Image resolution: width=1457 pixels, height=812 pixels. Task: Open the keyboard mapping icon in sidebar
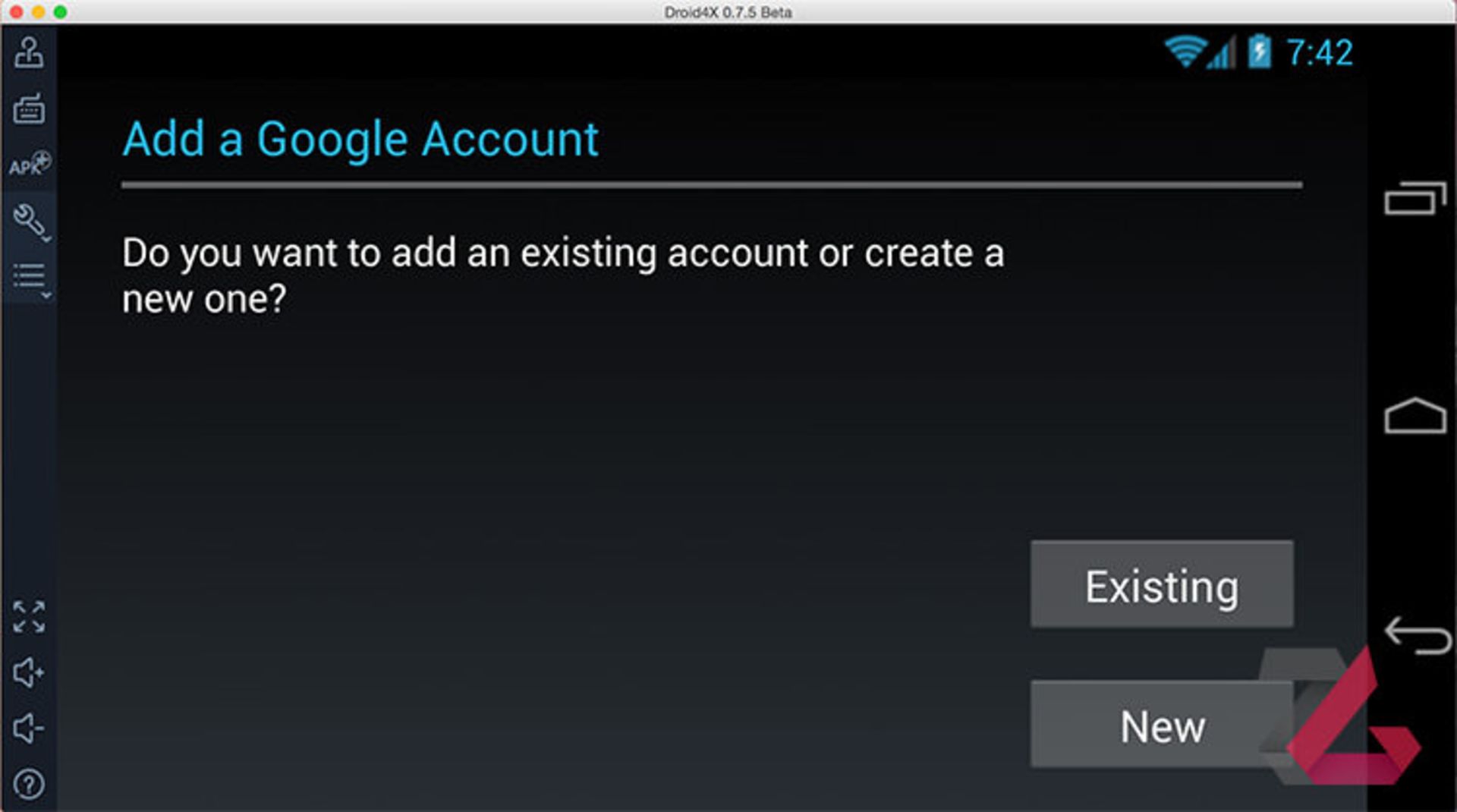[x=29, y=109]
